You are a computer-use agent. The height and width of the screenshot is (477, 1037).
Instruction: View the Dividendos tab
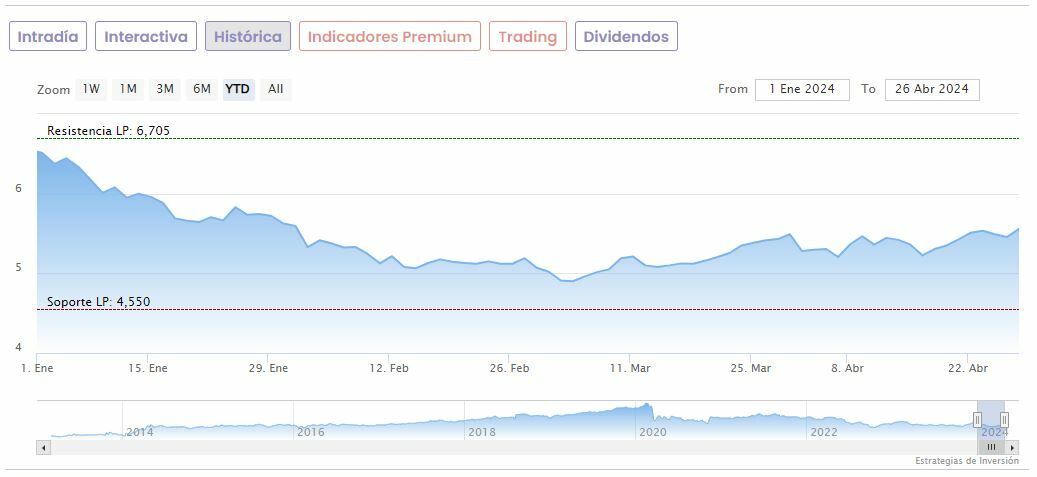626,37
